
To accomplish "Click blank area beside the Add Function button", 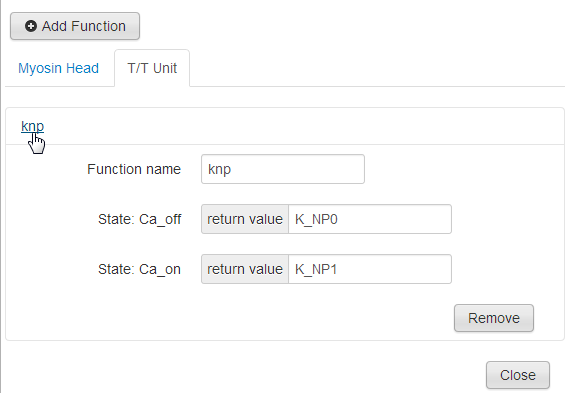I will (351, 26).
